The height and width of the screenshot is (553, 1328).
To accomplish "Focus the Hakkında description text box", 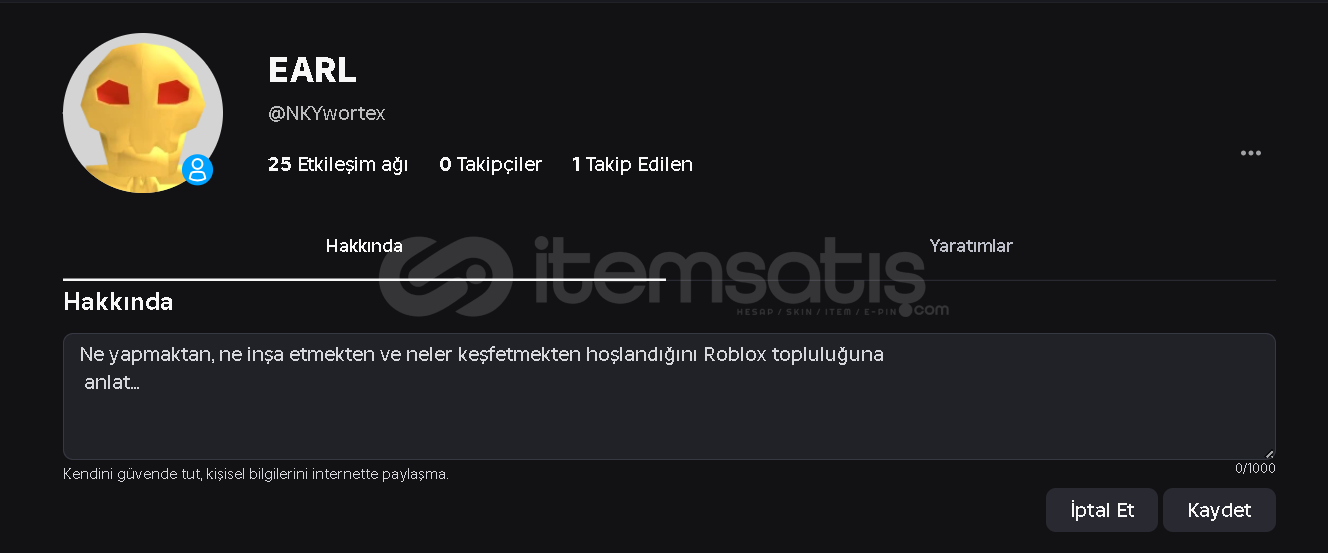I will (x=669, y=396).
